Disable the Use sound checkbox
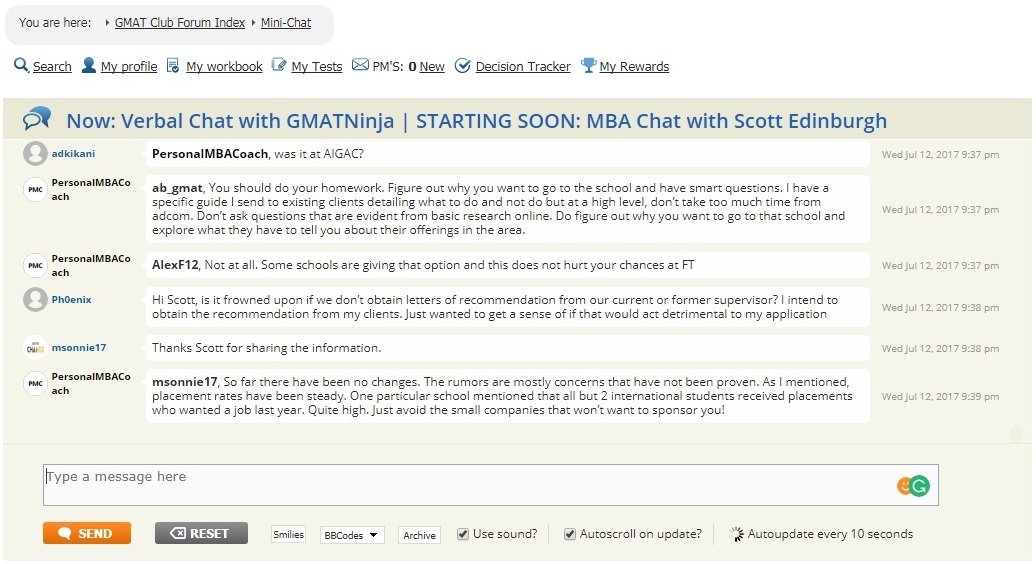 [463, 534]
